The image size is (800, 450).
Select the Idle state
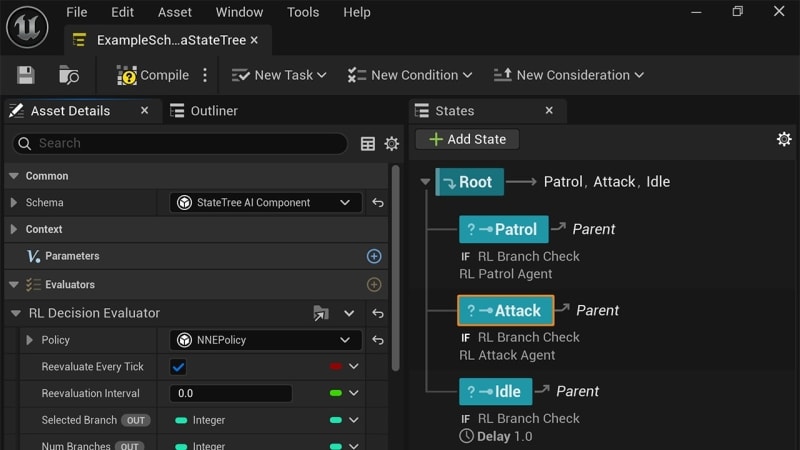tap(495, 391)
